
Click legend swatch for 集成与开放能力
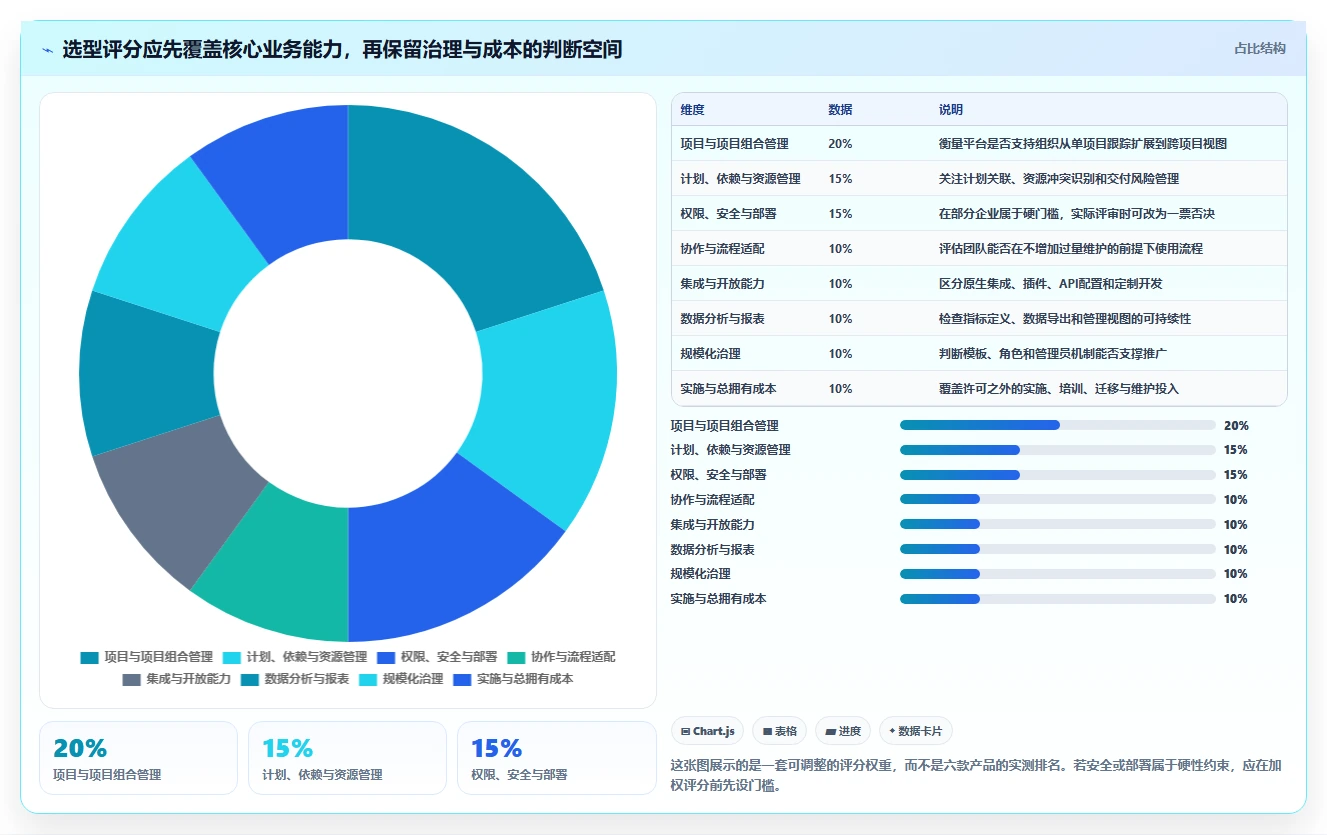(131, 679)
